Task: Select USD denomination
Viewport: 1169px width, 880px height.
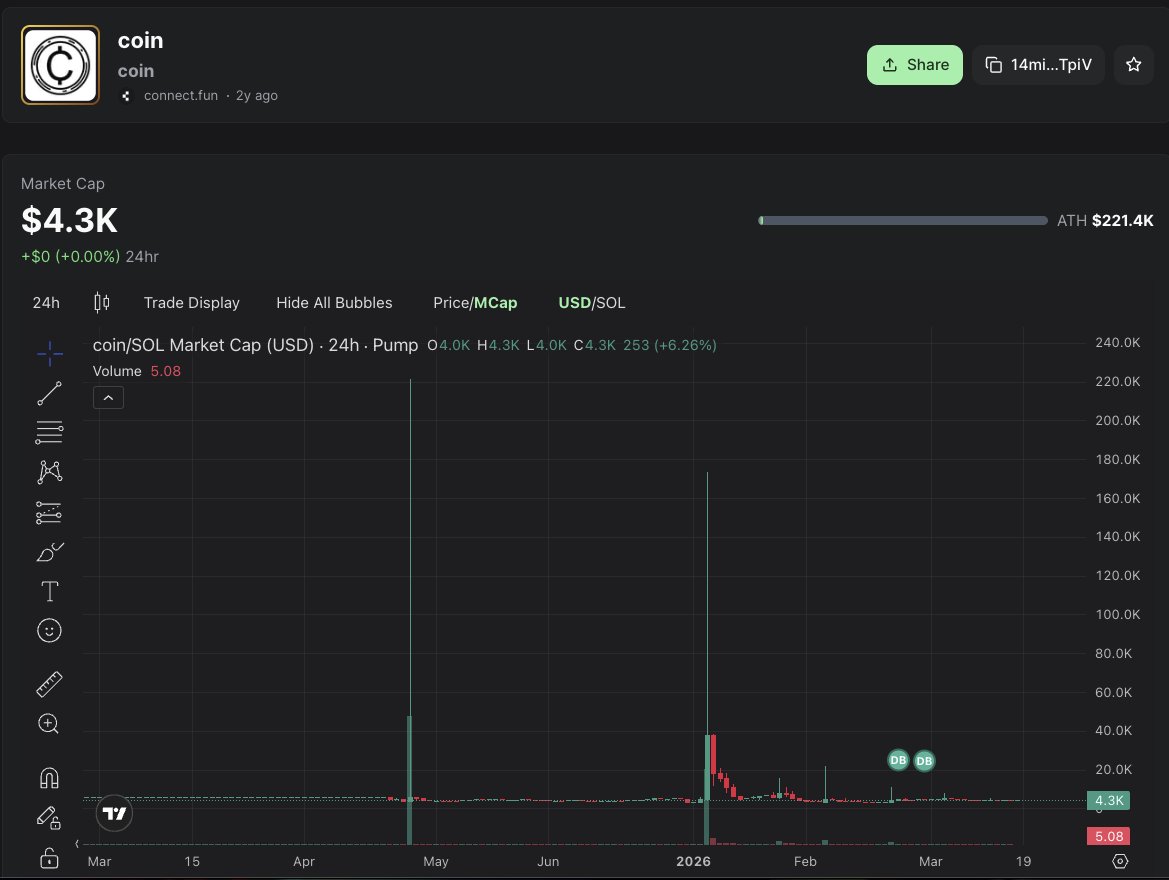Action: point(574,303)
